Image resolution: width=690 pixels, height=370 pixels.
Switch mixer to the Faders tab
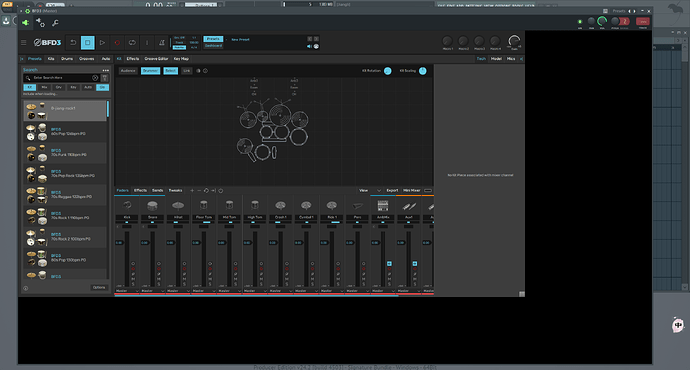[123, 190]
